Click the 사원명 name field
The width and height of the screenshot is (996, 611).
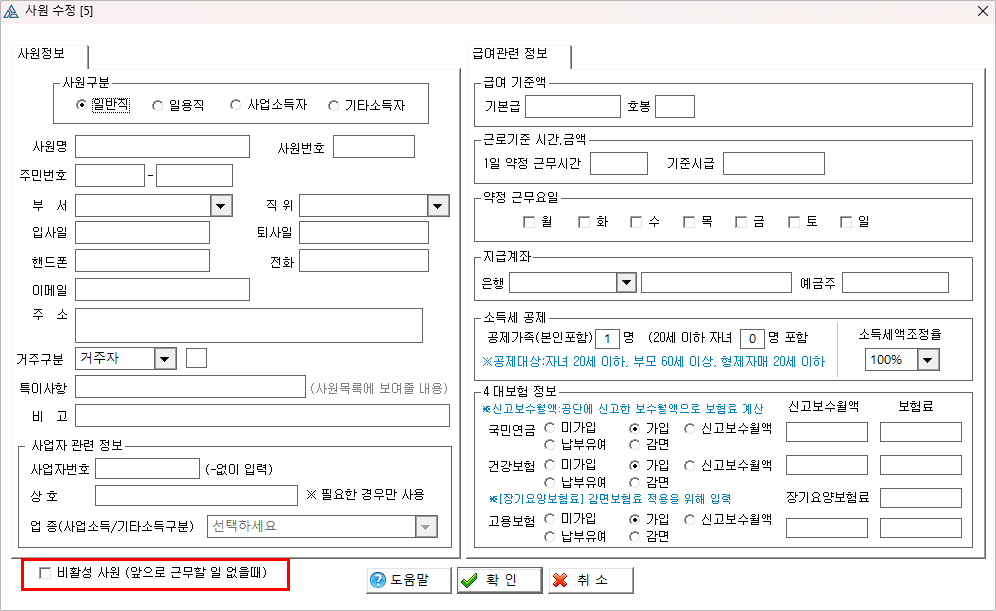(163, 147)
